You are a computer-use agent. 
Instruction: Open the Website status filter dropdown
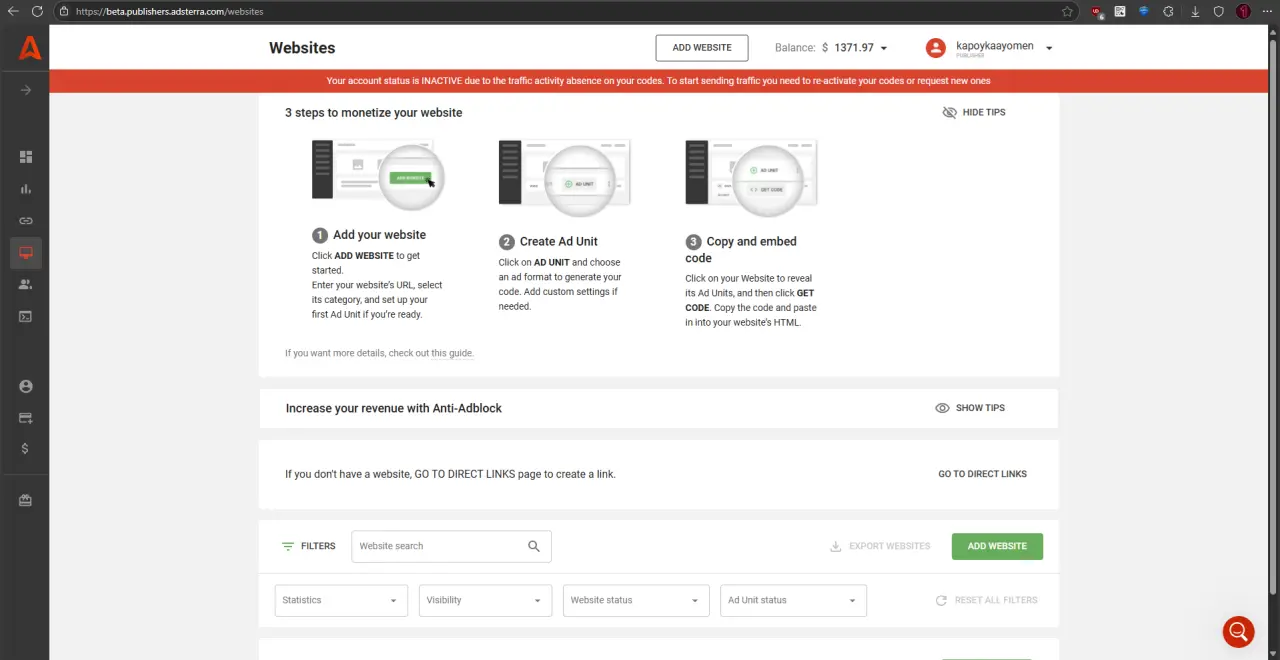coord(636,600)
